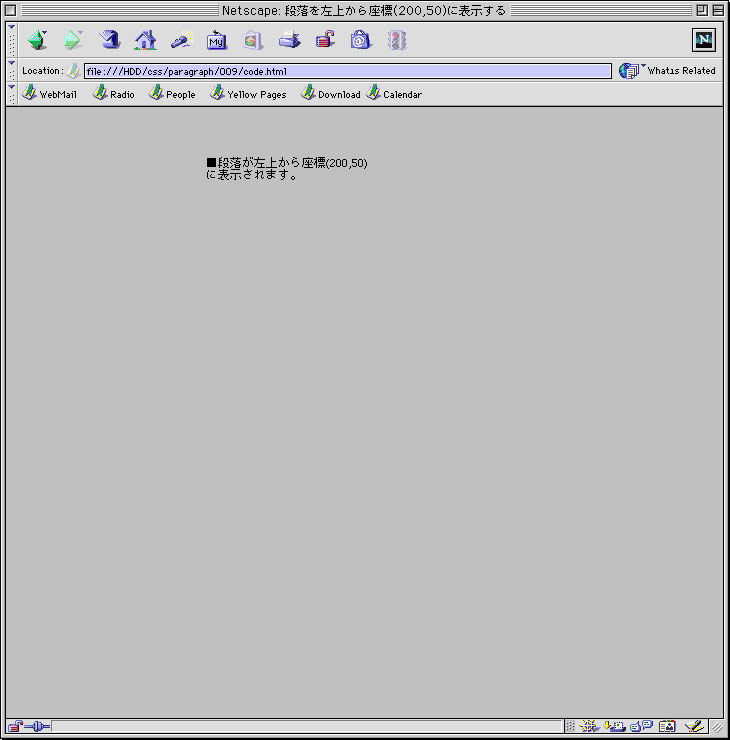Click the Back navigation arrow

click(37, 41)
